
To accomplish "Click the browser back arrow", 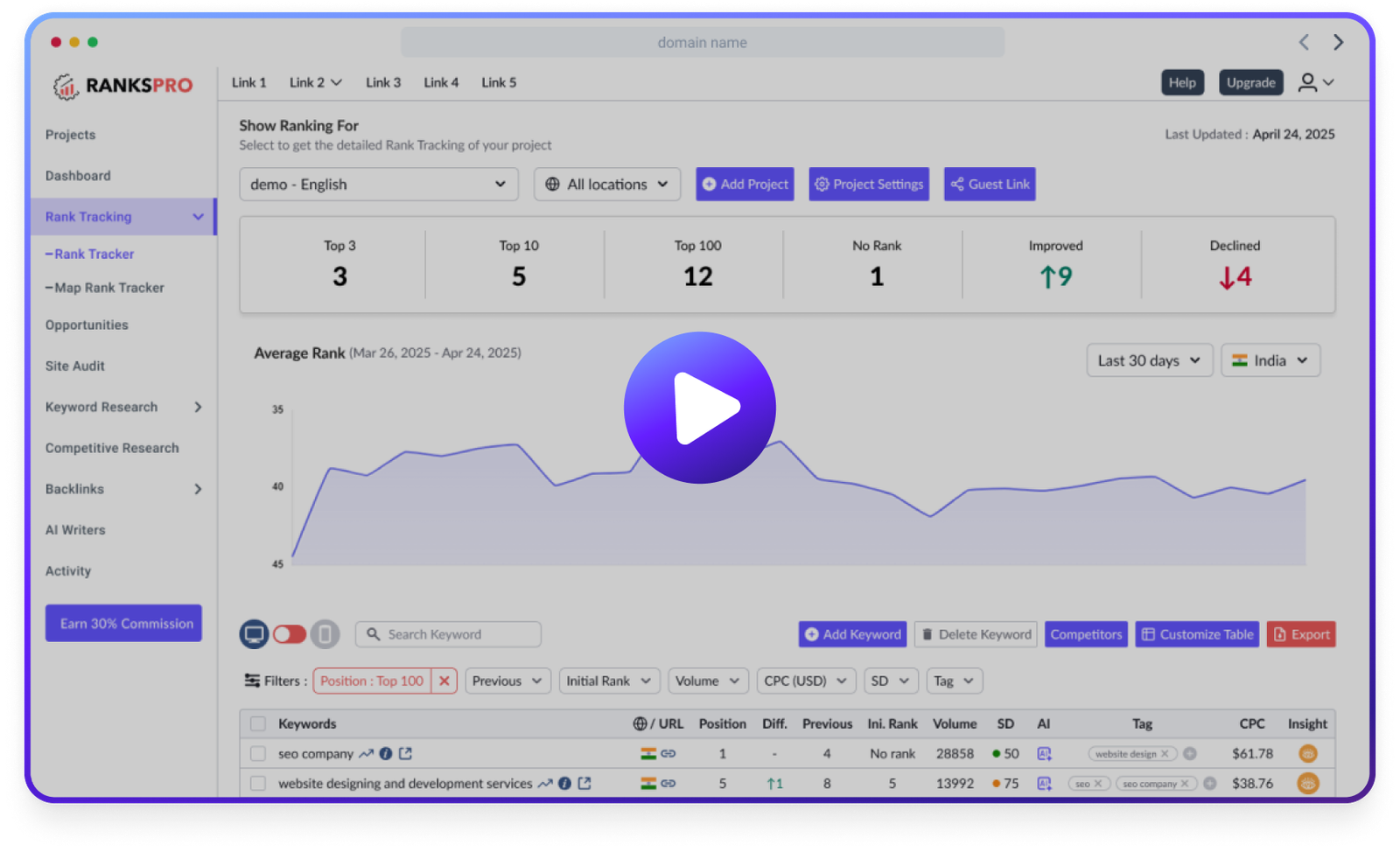I will coord(1304,42).
